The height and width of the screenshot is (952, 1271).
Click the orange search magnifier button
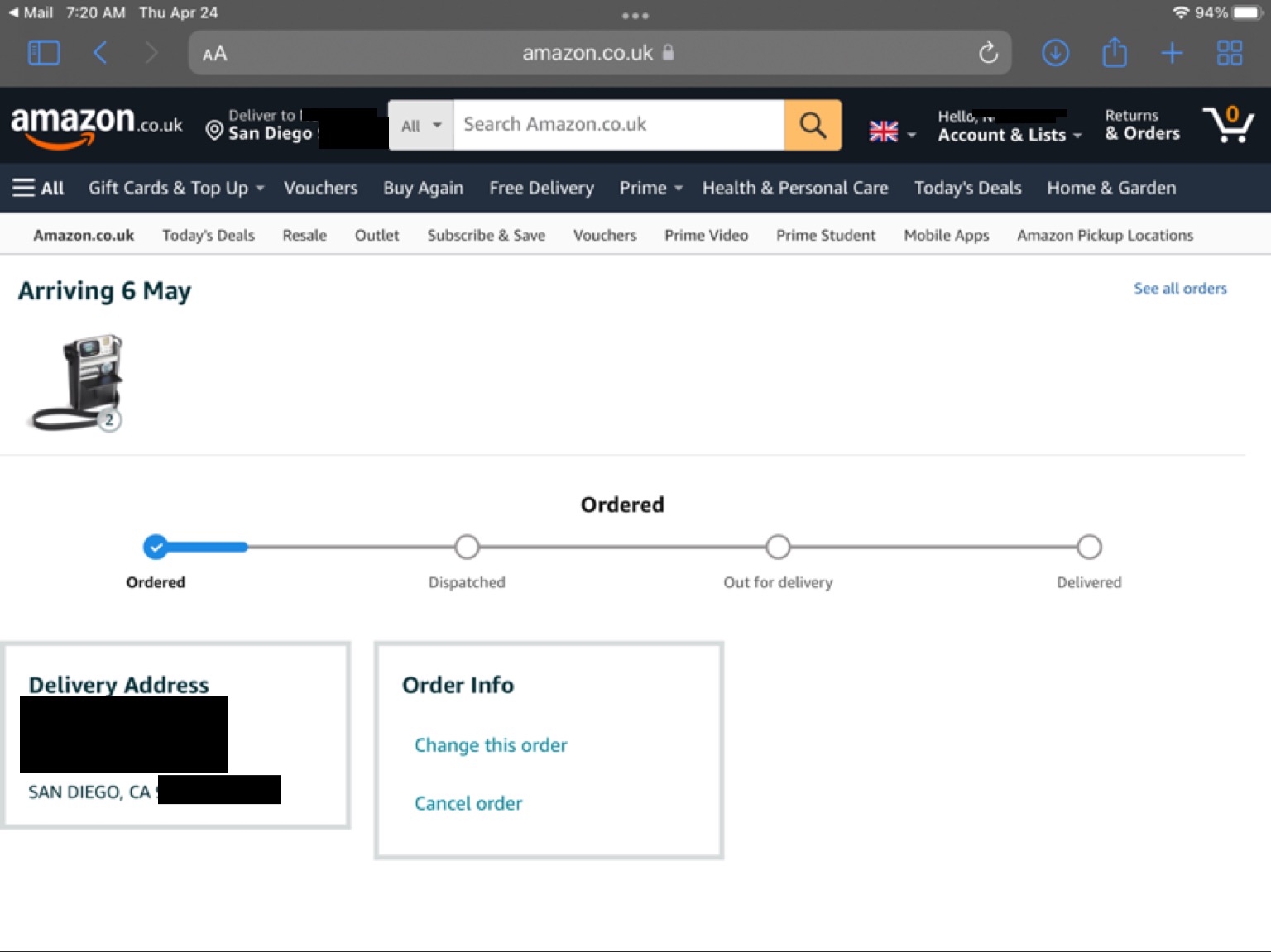point(813,125)
